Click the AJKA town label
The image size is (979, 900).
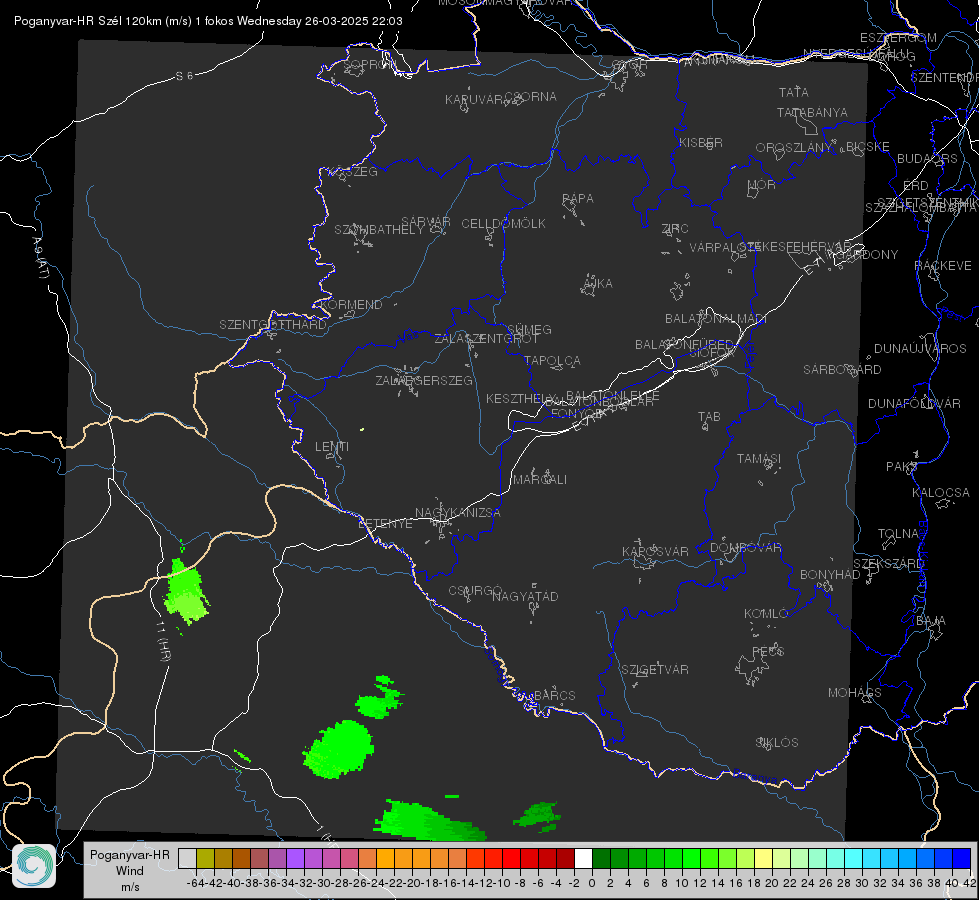(598, 284)
